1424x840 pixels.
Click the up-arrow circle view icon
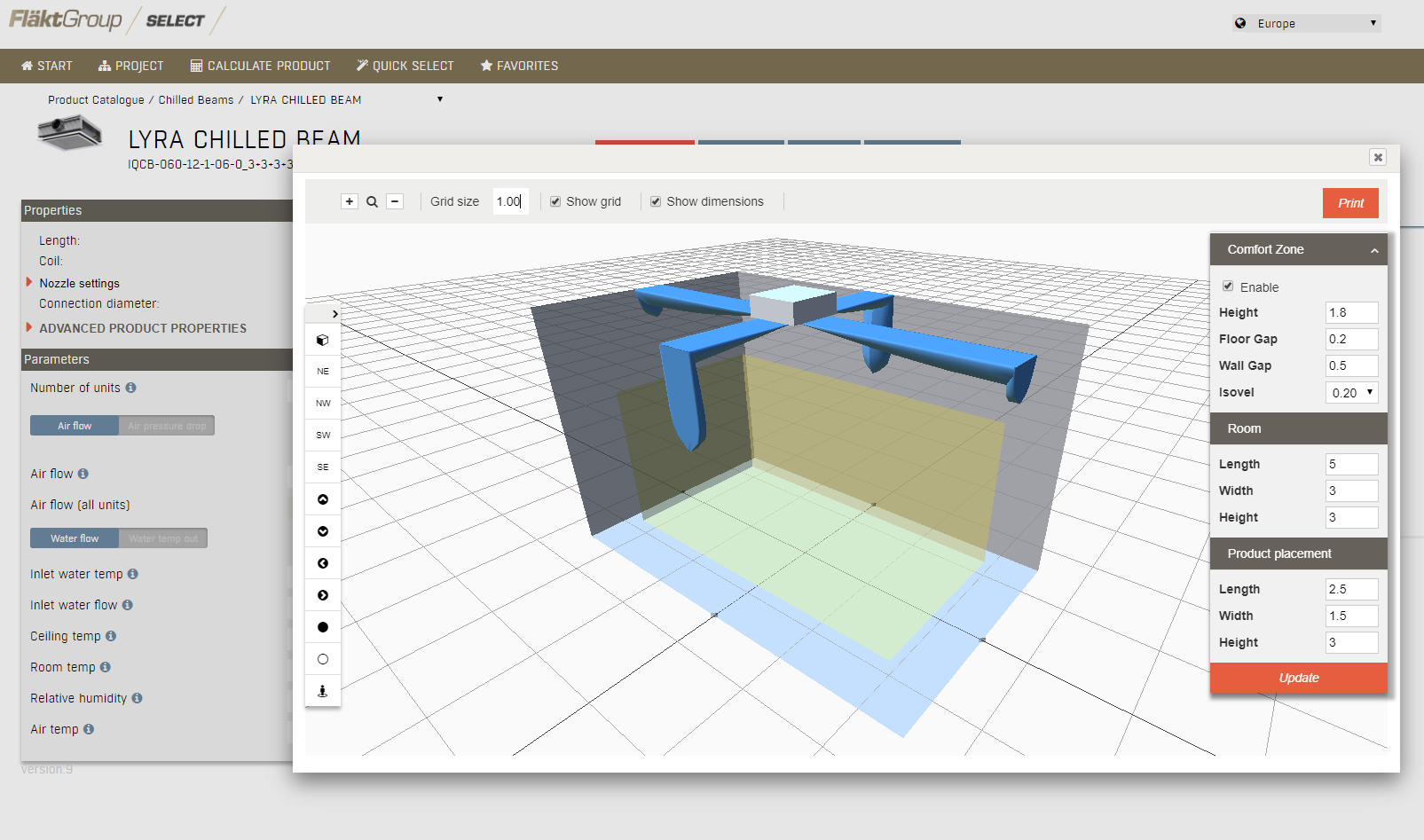[x=323, y=499]
